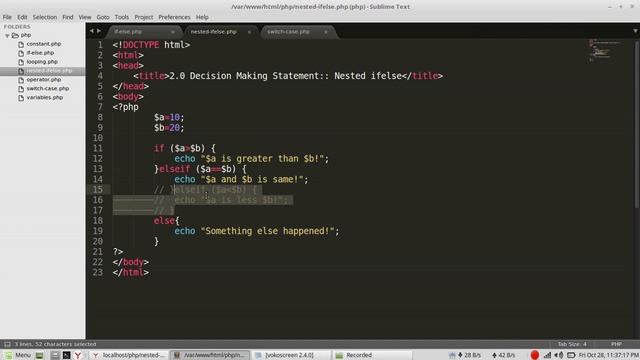Click the file icon beside variables.php
The width and height of the screenshot is (640, 360).
21,98
